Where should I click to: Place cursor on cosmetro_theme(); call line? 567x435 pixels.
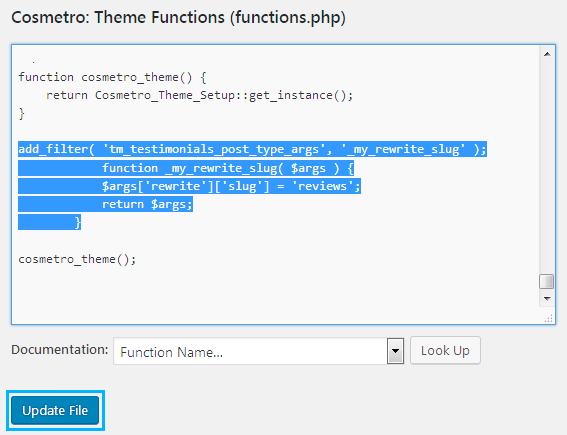[x=77, y=259]
